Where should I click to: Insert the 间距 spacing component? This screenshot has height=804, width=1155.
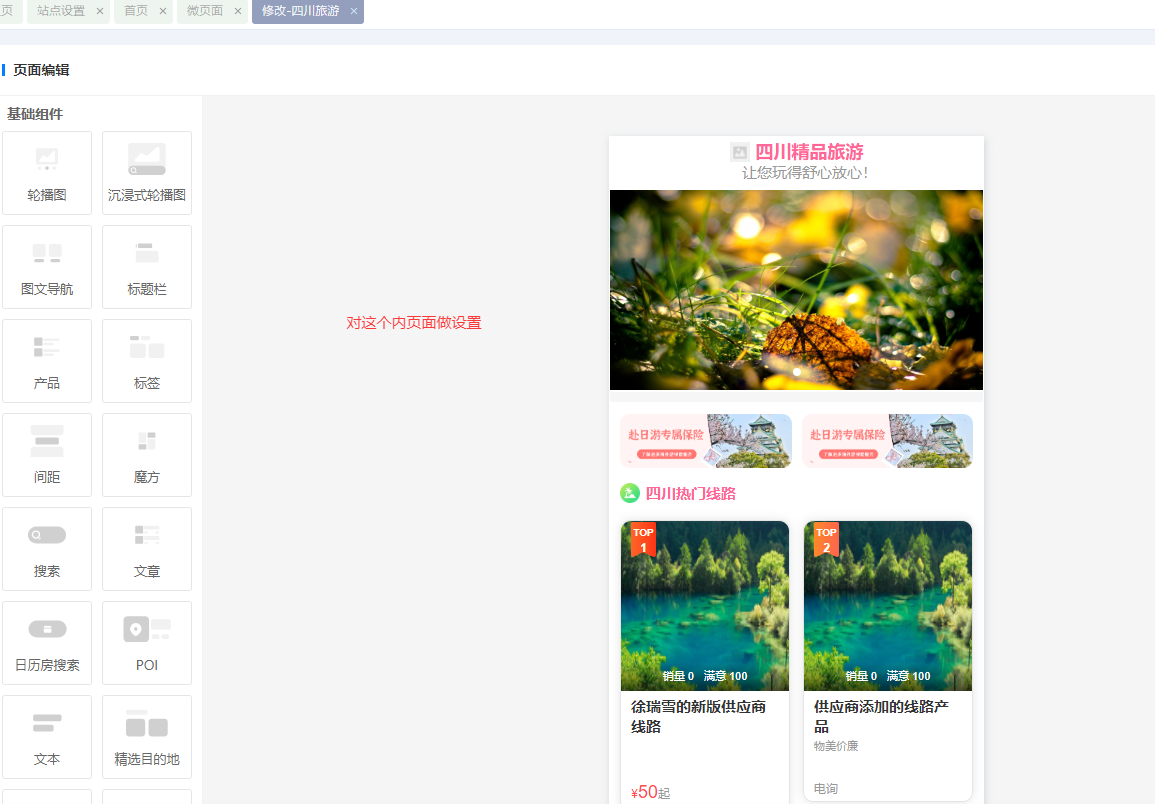(x=47, y=454)
